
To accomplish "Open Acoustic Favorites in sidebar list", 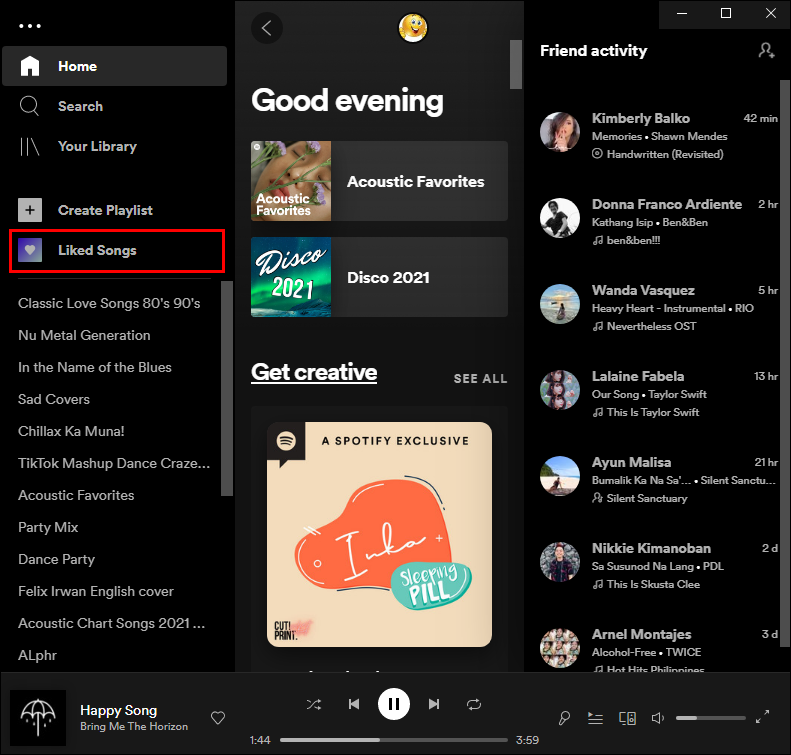I will (x=76, y=495).
